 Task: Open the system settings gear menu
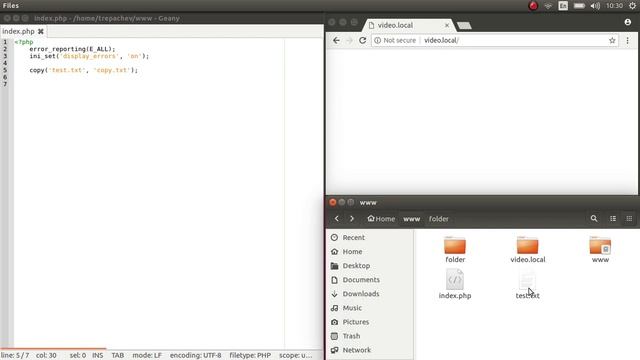coord(632,6)
